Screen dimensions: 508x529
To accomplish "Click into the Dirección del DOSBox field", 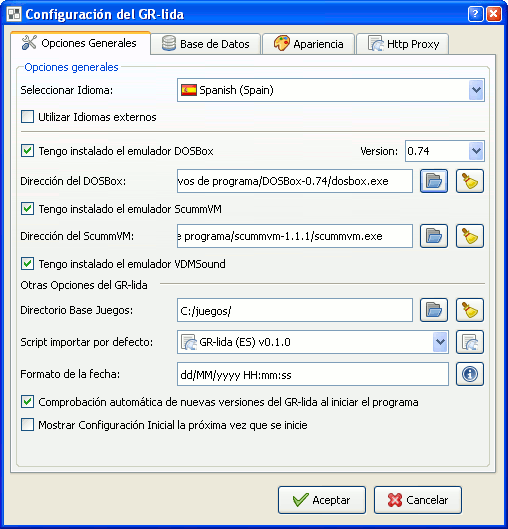I will [x=295, y=181].
